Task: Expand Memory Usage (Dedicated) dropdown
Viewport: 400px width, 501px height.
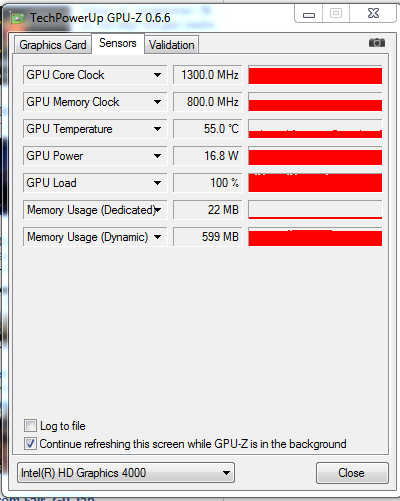Action: 158,210
